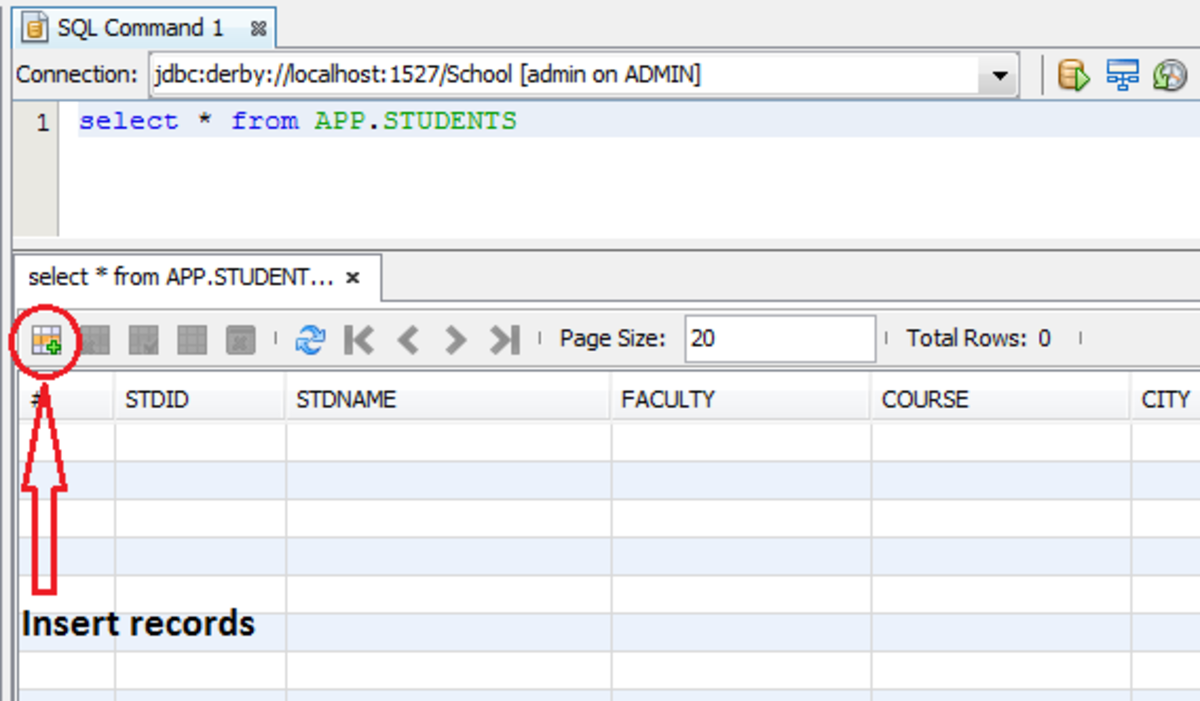Click the Page Size input field

(779, 339)
